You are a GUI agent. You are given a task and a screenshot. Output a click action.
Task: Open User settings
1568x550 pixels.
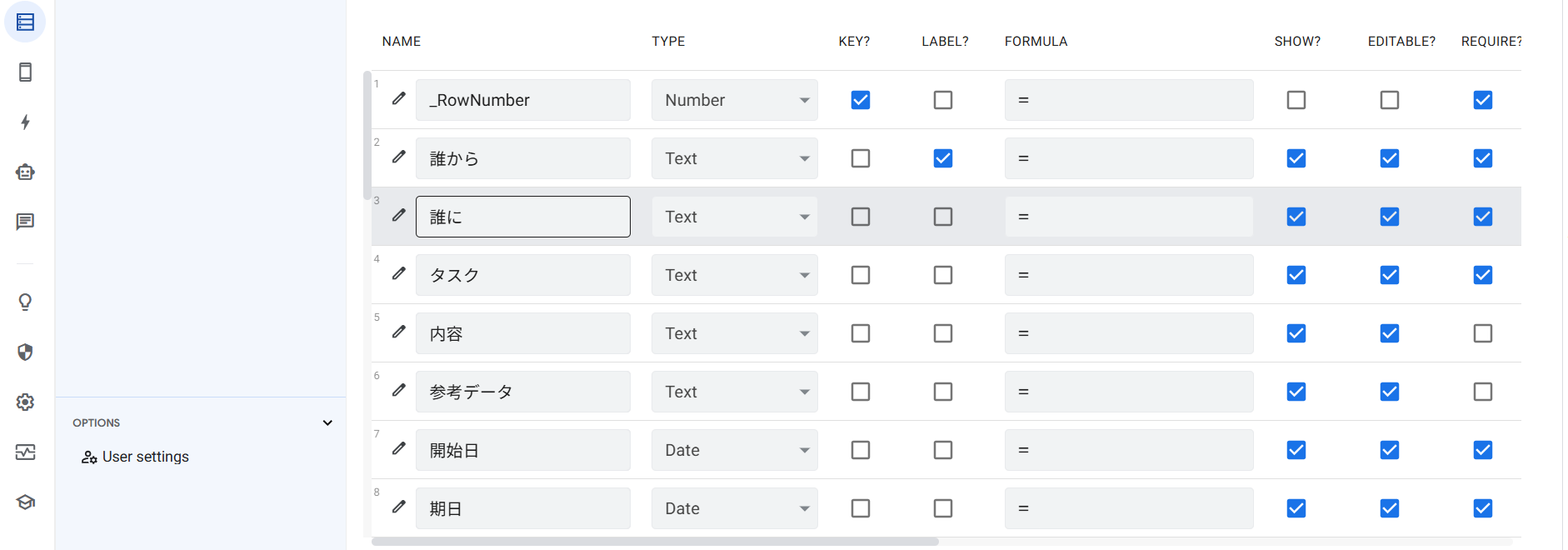point(145,457)
